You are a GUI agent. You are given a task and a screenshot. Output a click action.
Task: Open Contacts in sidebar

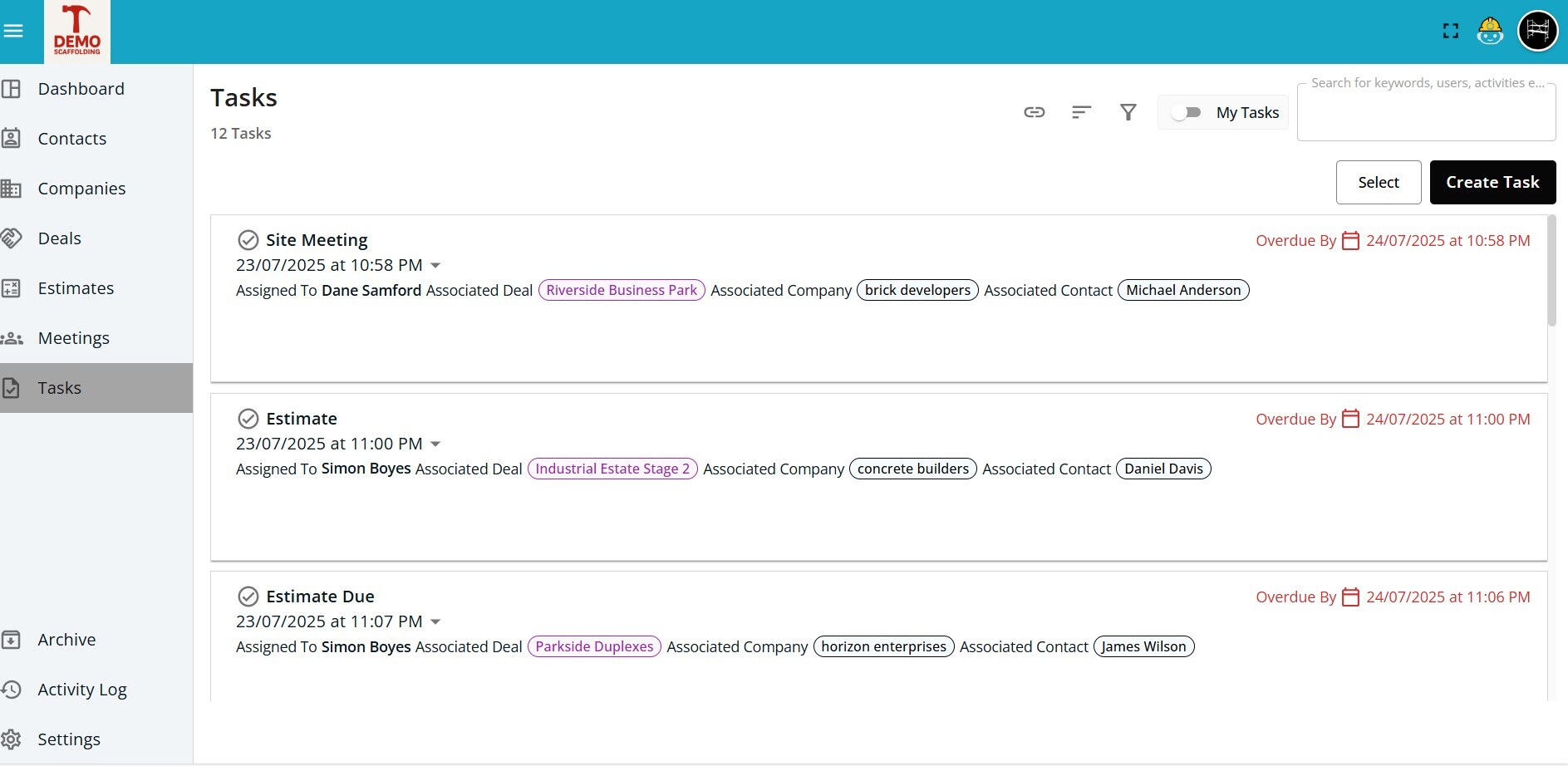point(96,139)
